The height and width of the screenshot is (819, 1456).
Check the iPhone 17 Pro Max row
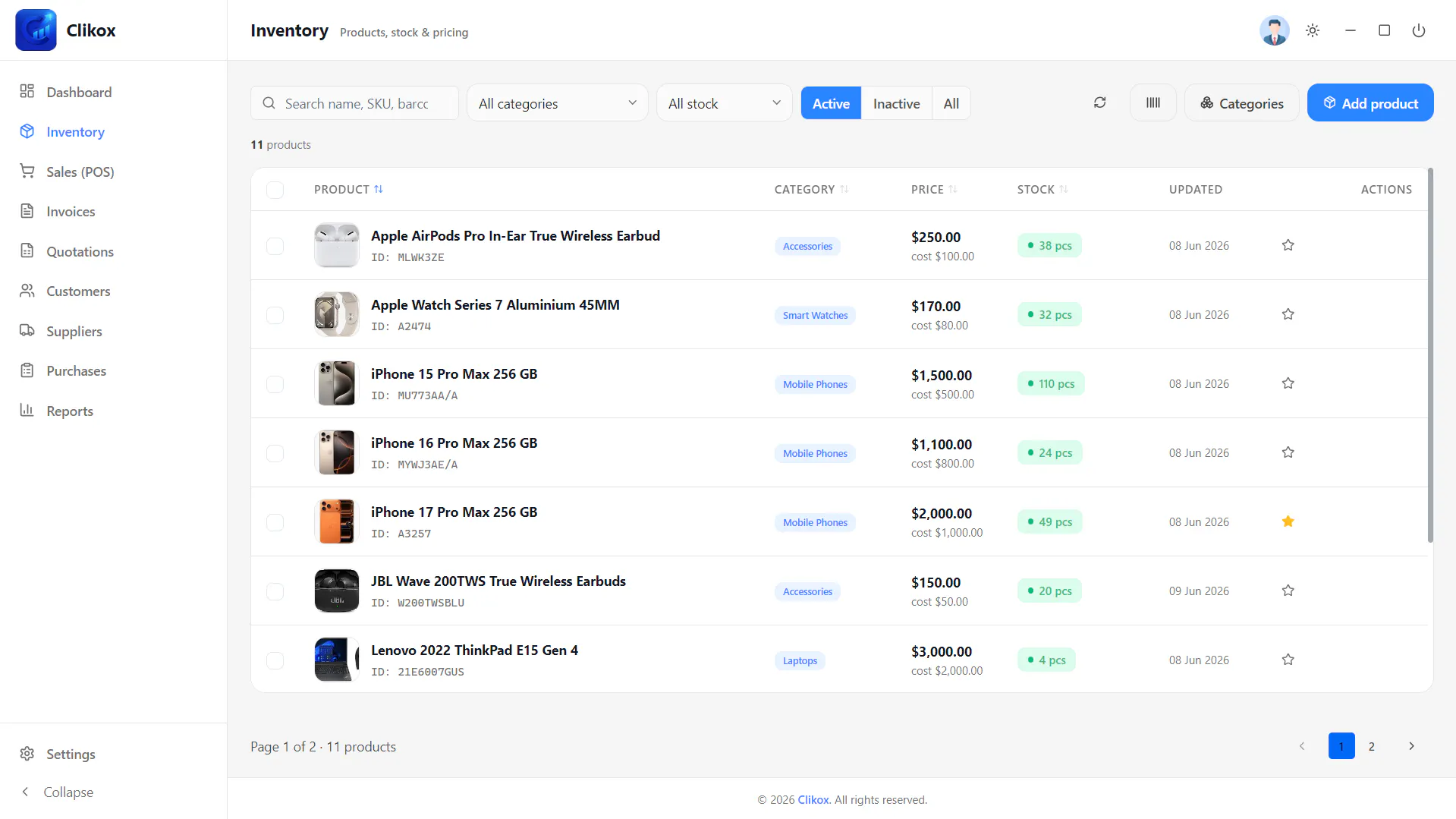coord(275,522)
